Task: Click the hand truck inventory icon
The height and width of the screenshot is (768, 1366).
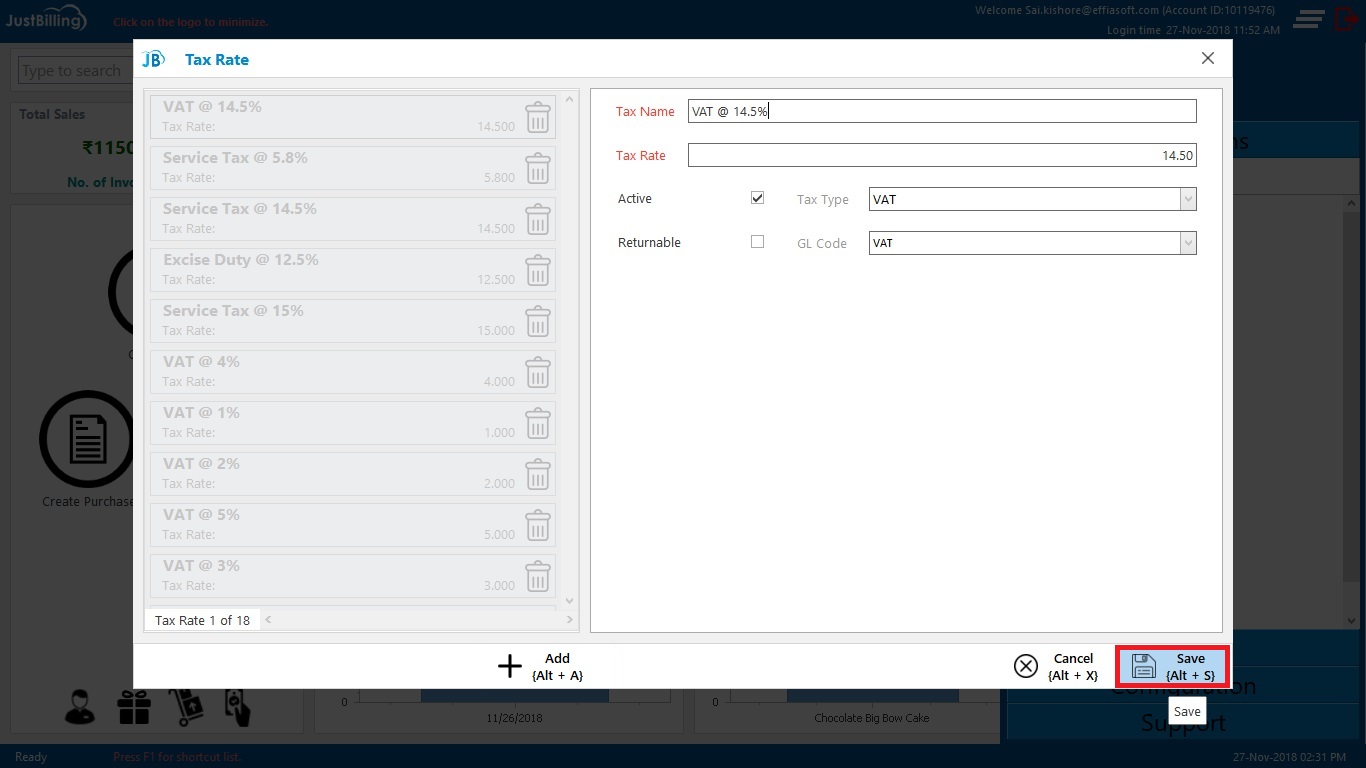Action: pos(185,707)
